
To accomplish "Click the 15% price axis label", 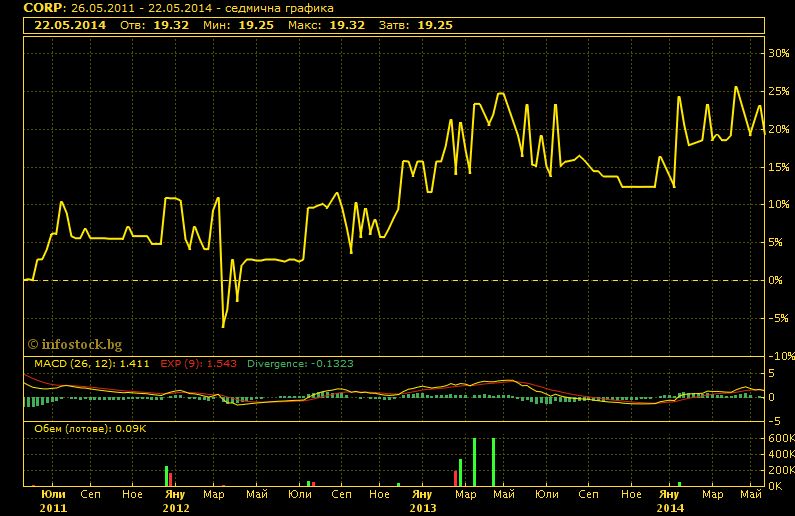I will pyautogui.click(x=779, y=167).
